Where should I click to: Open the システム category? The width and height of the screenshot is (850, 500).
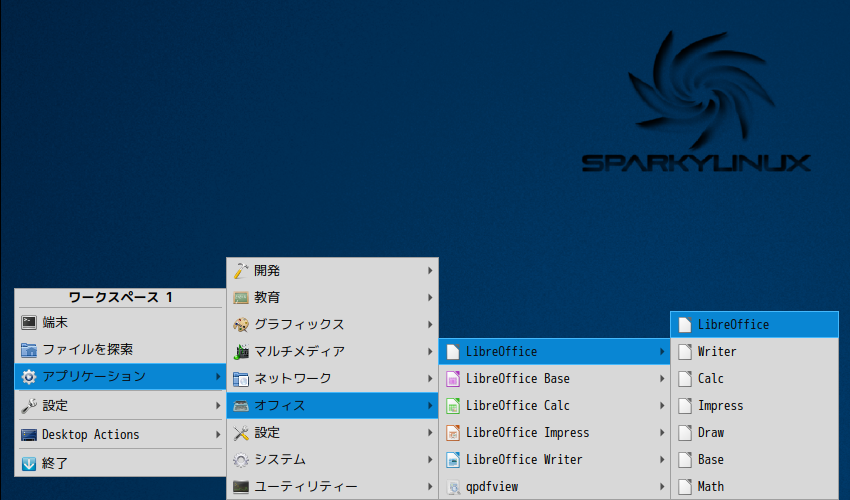point(332,460)
